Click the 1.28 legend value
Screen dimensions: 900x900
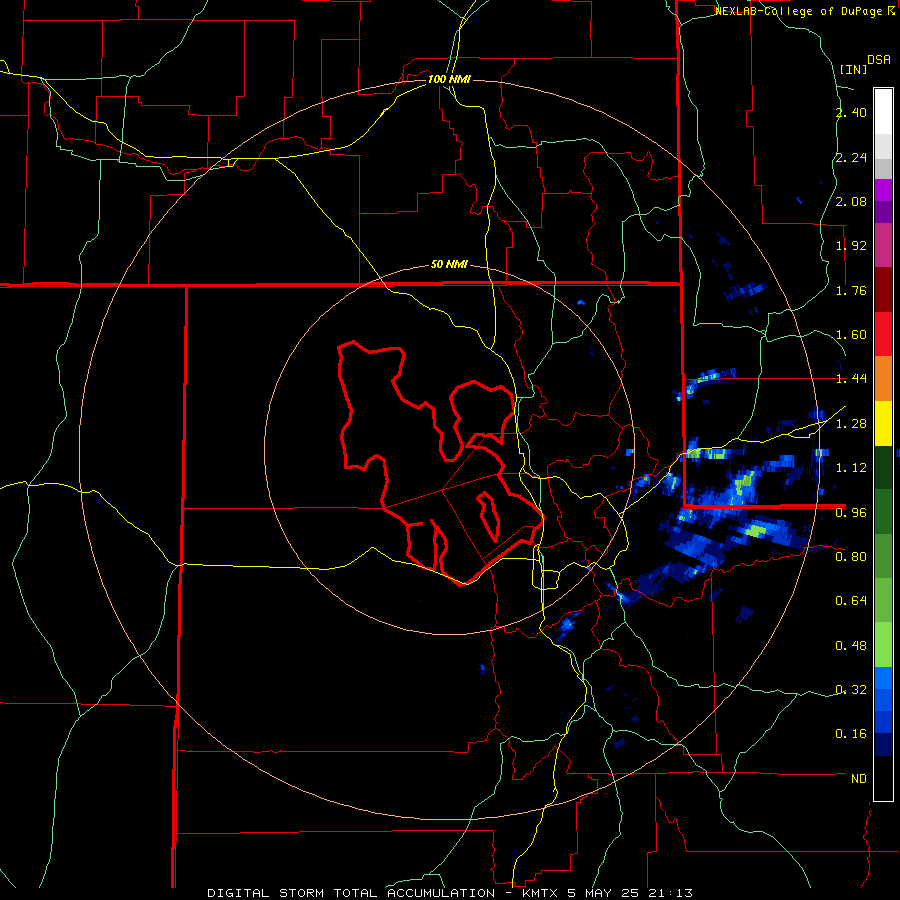[x=851, y=424]
